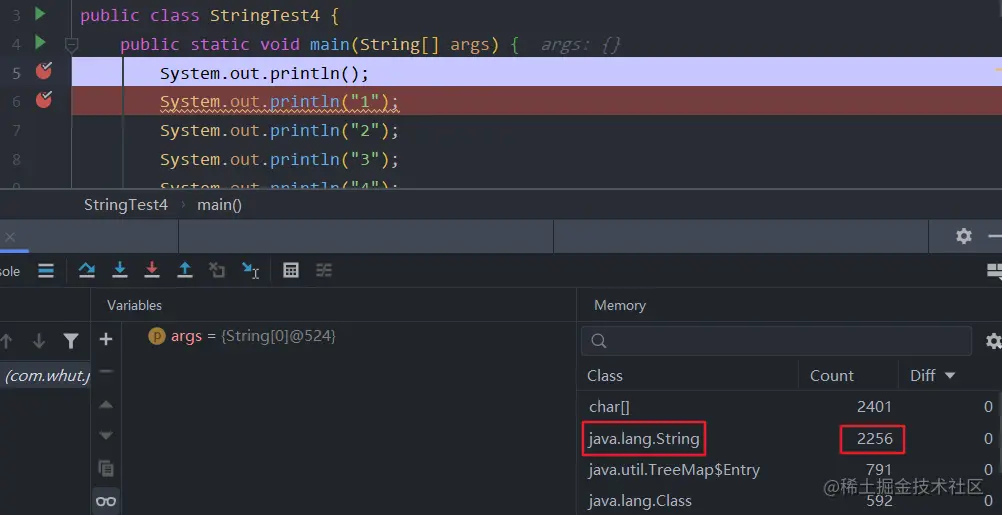Open the Memory panel gear settings

click(x=993, y=341)
